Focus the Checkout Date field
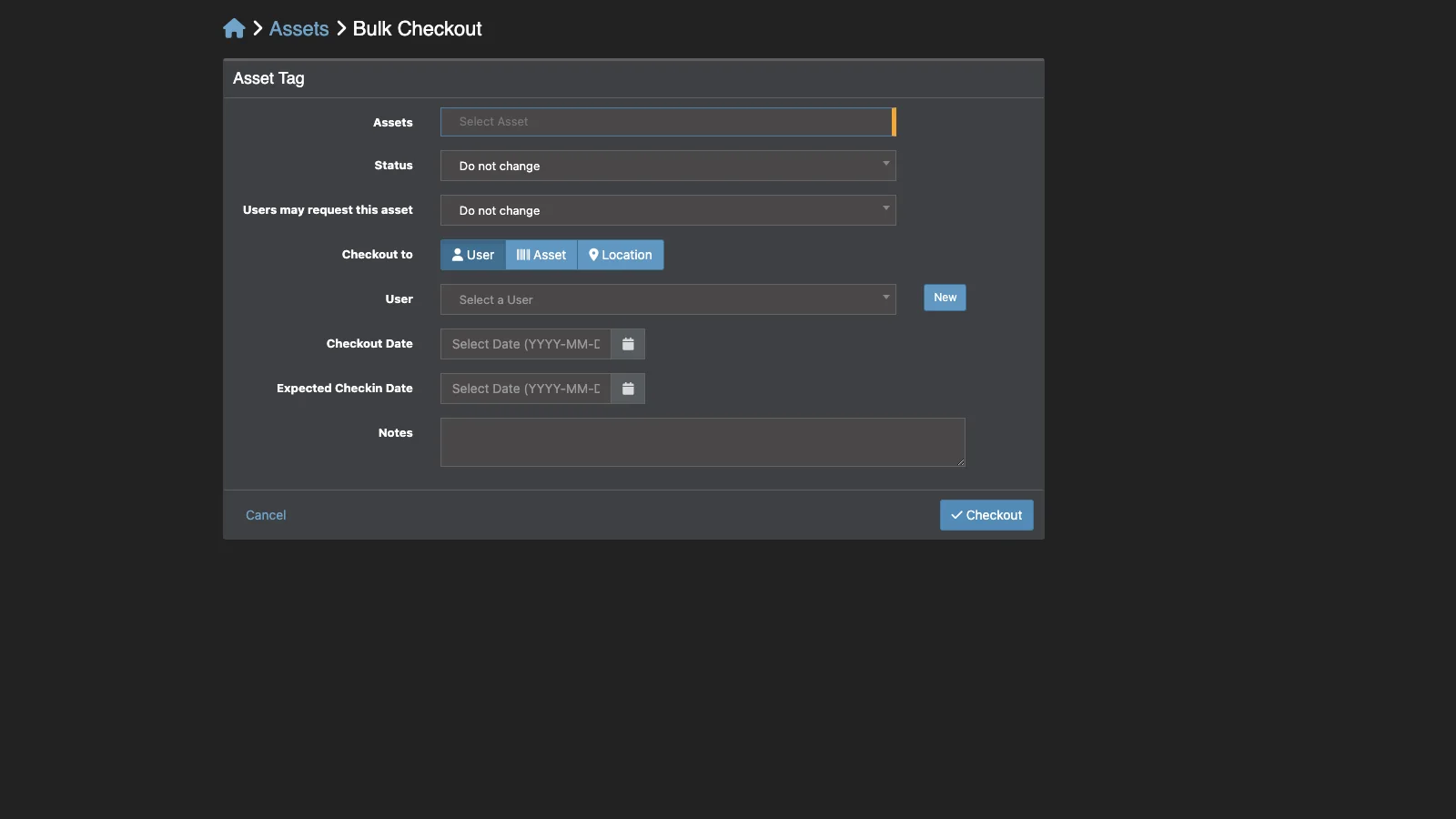1456x819 pixels. pyautogui.click(x=526, y=344)
